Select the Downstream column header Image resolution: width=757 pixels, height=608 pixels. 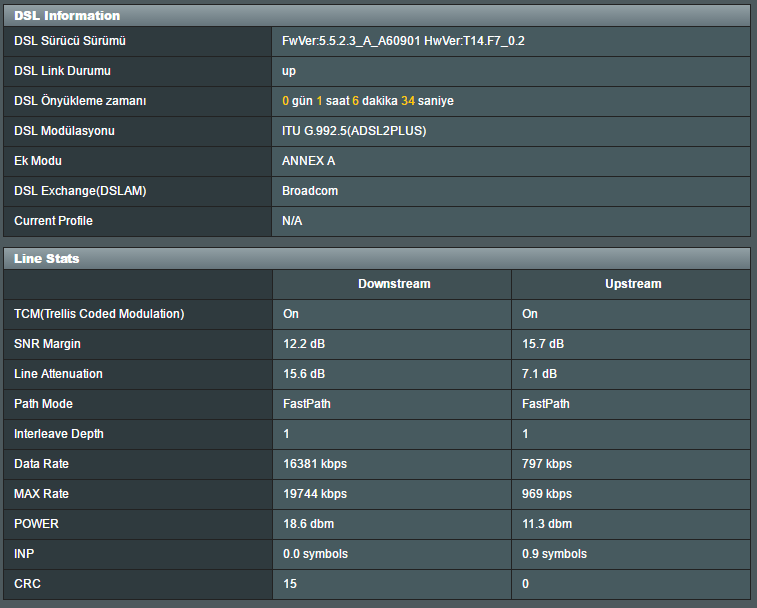pyautogui.click(x=394, y=284)
